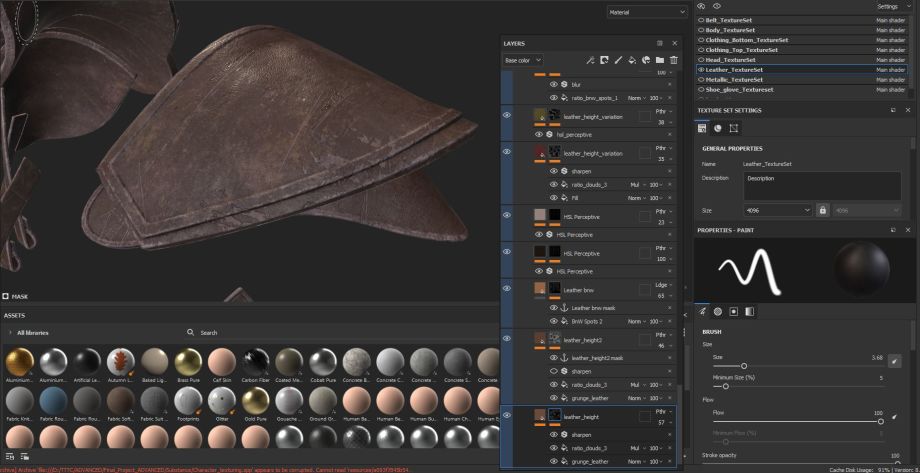Adjust the brush Size slider
The image size is (920, 473).
(x=743, y=366)
